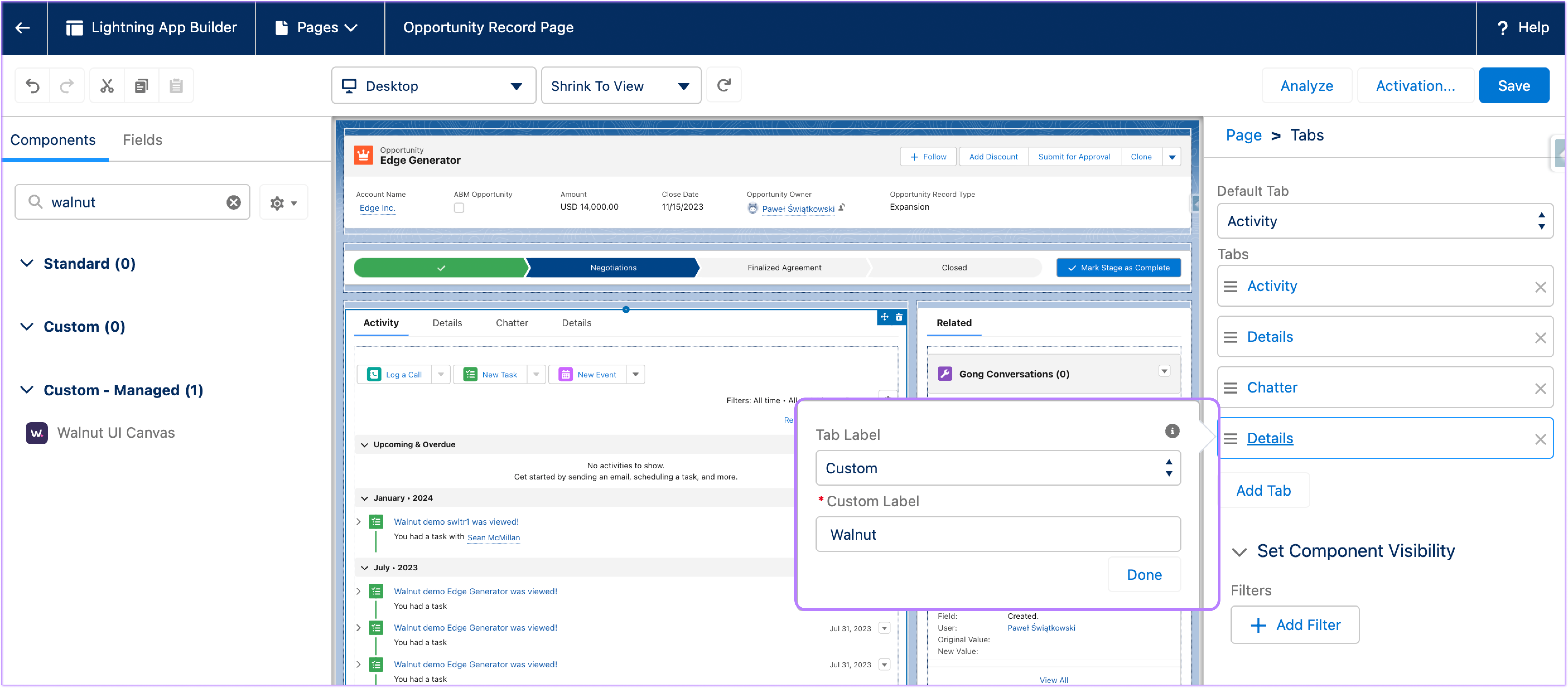The image size is (1568, 688).
Task: Remove the selected fourth Details tab
Action: (1540, 439)
